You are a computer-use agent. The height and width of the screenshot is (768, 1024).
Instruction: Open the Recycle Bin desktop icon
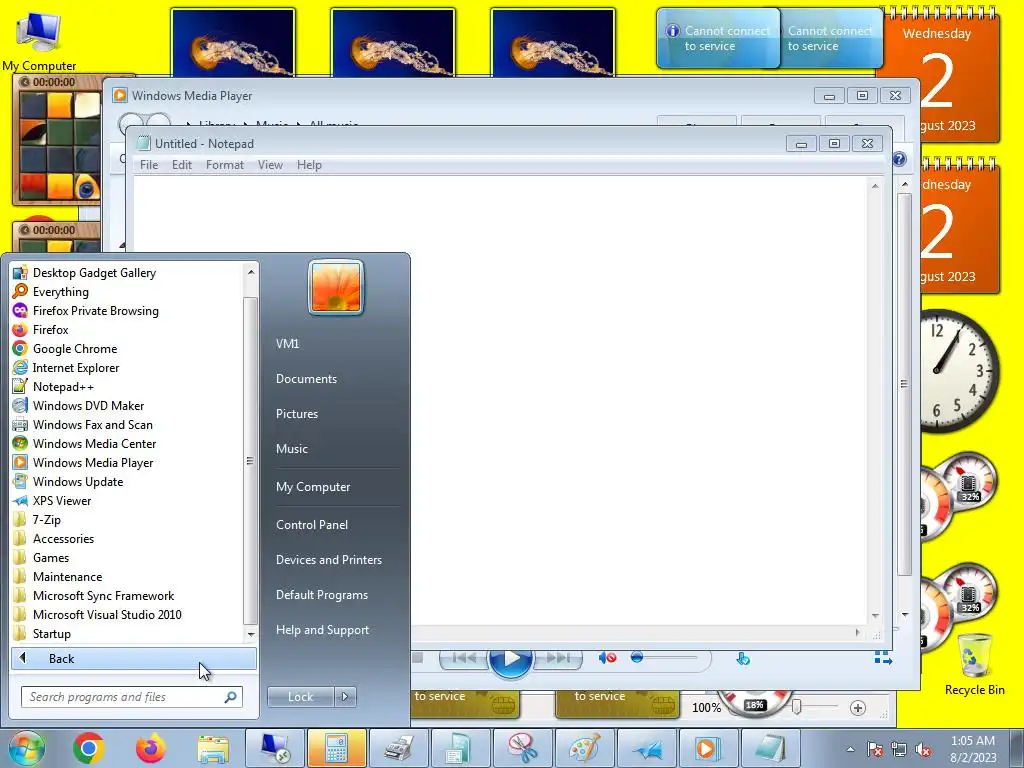click(974, 665)
